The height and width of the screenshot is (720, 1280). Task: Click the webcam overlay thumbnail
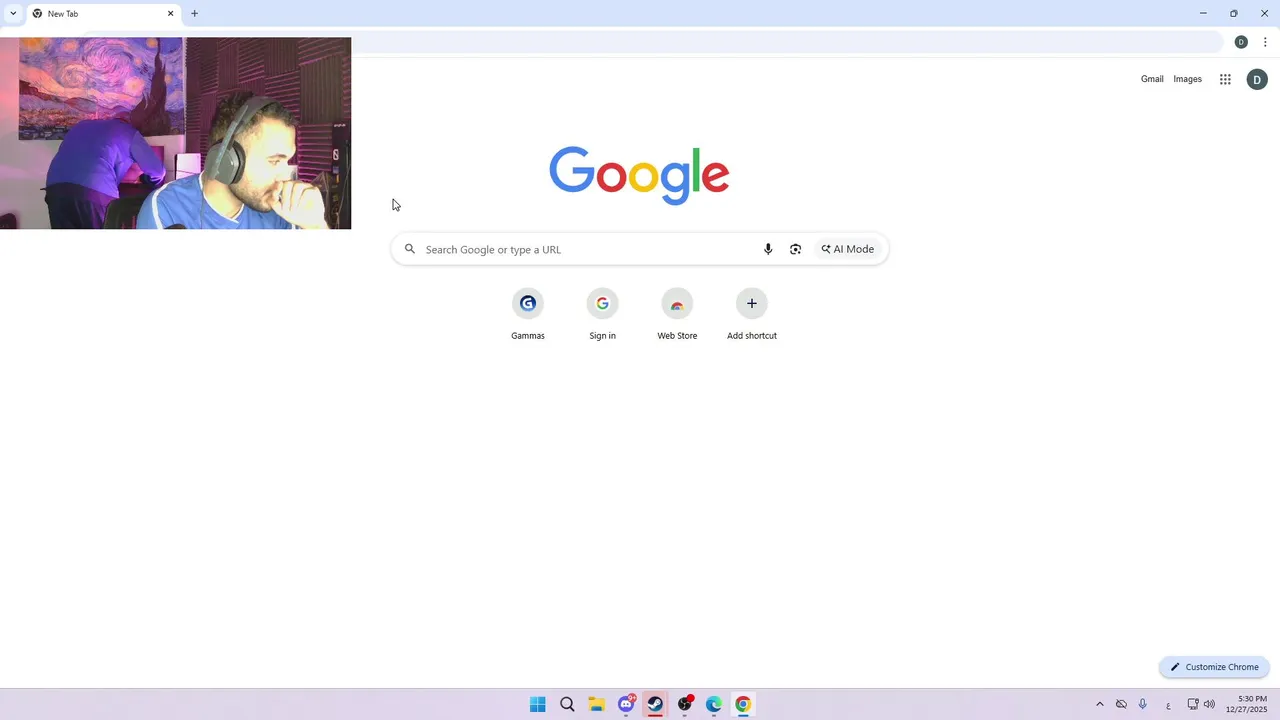(176, 133)
